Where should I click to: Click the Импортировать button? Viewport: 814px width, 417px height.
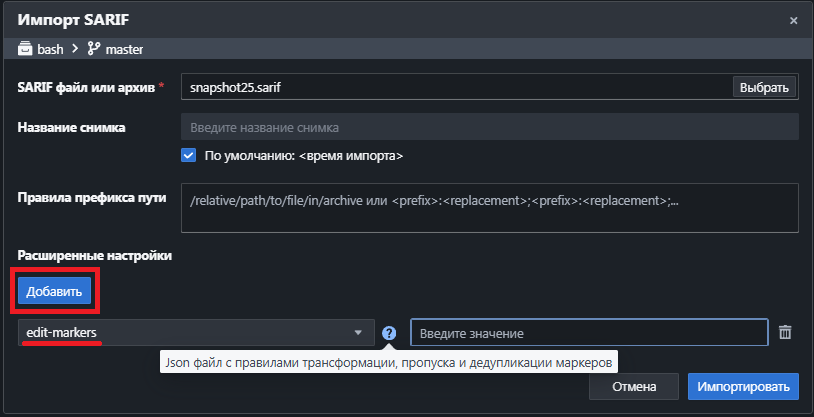pos(743,386)
